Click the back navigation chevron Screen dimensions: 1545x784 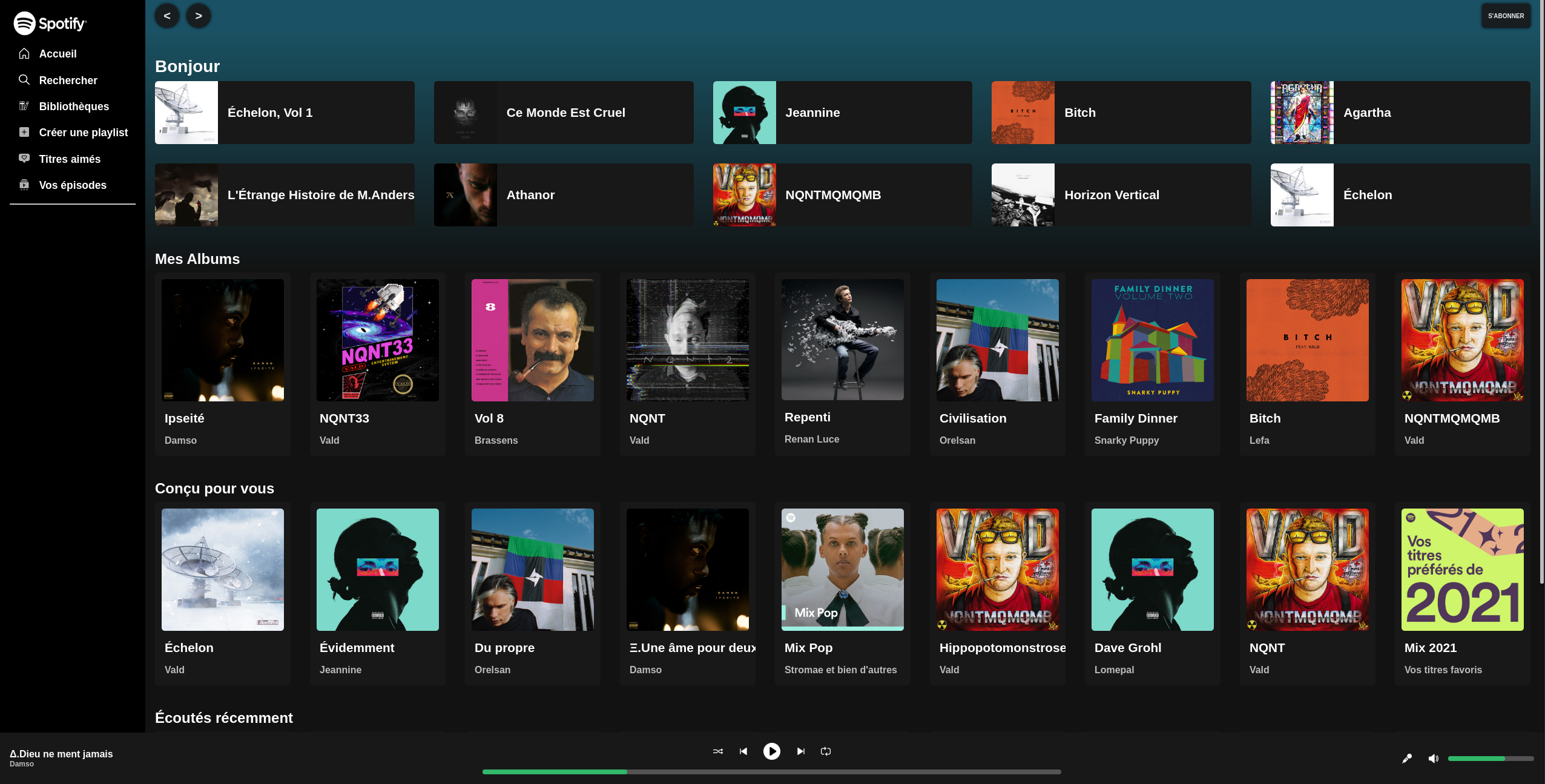(x=167, y=16)
